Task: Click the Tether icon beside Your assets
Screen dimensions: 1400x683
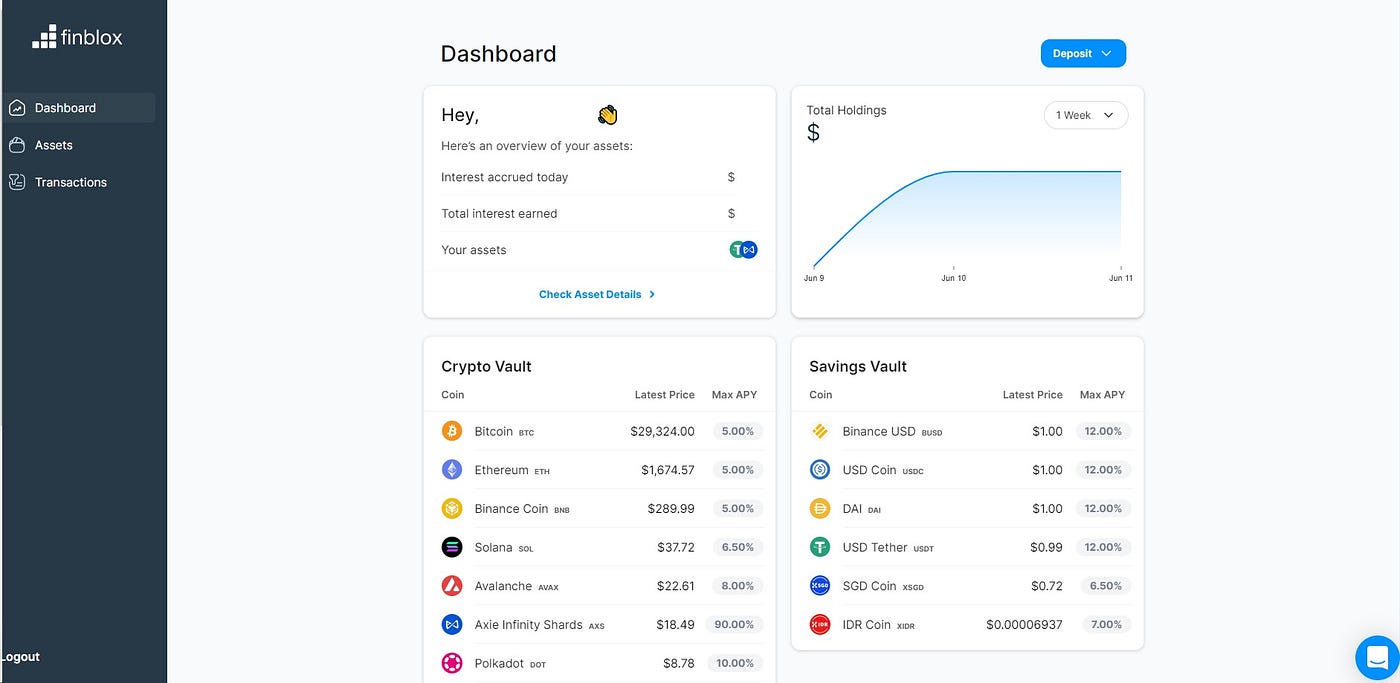Action: coord(737,250)
